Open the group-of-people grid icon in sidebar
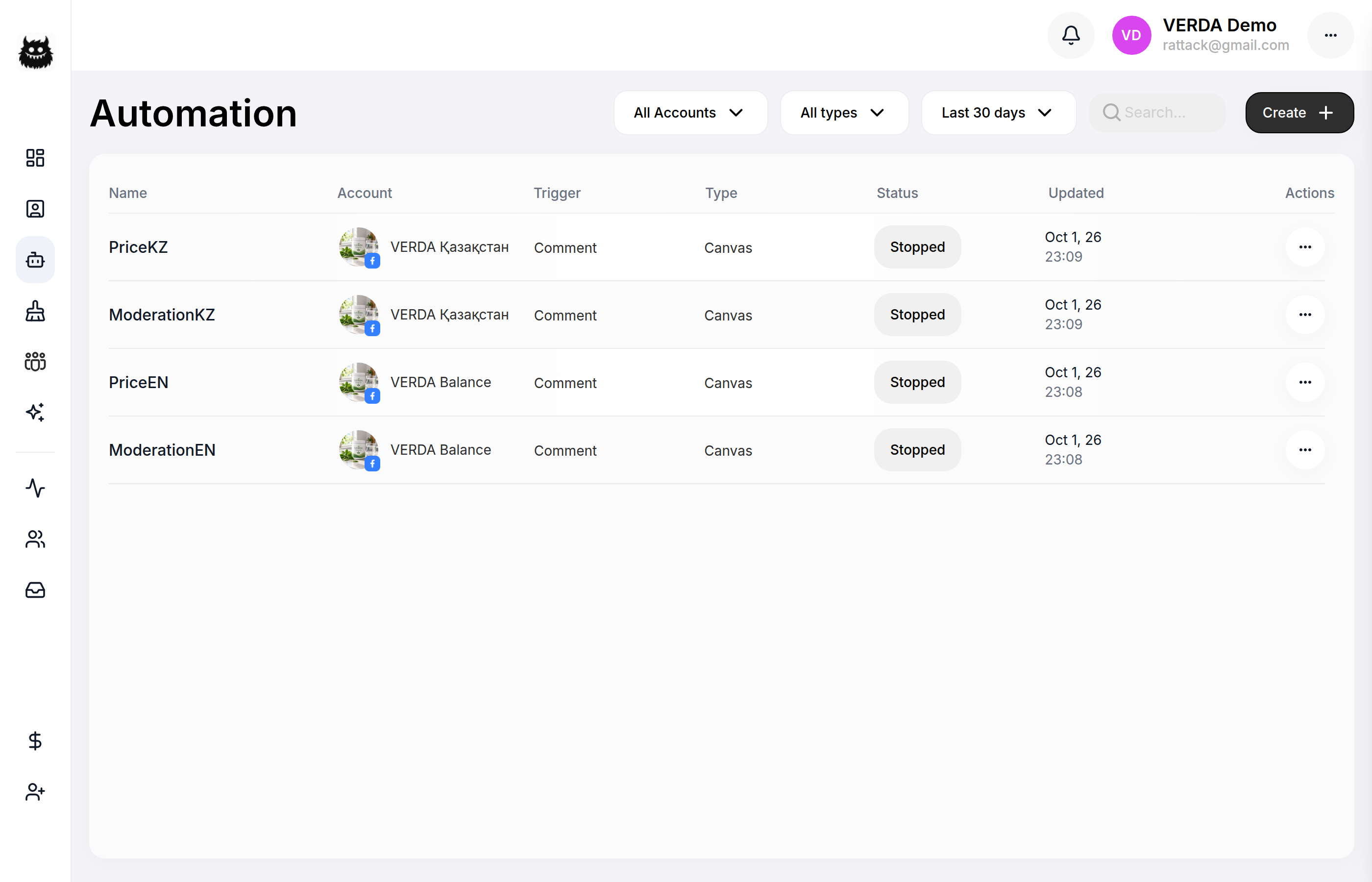Image resolution: width=1372 pixels, height=882 pixels. coord(35,362)
